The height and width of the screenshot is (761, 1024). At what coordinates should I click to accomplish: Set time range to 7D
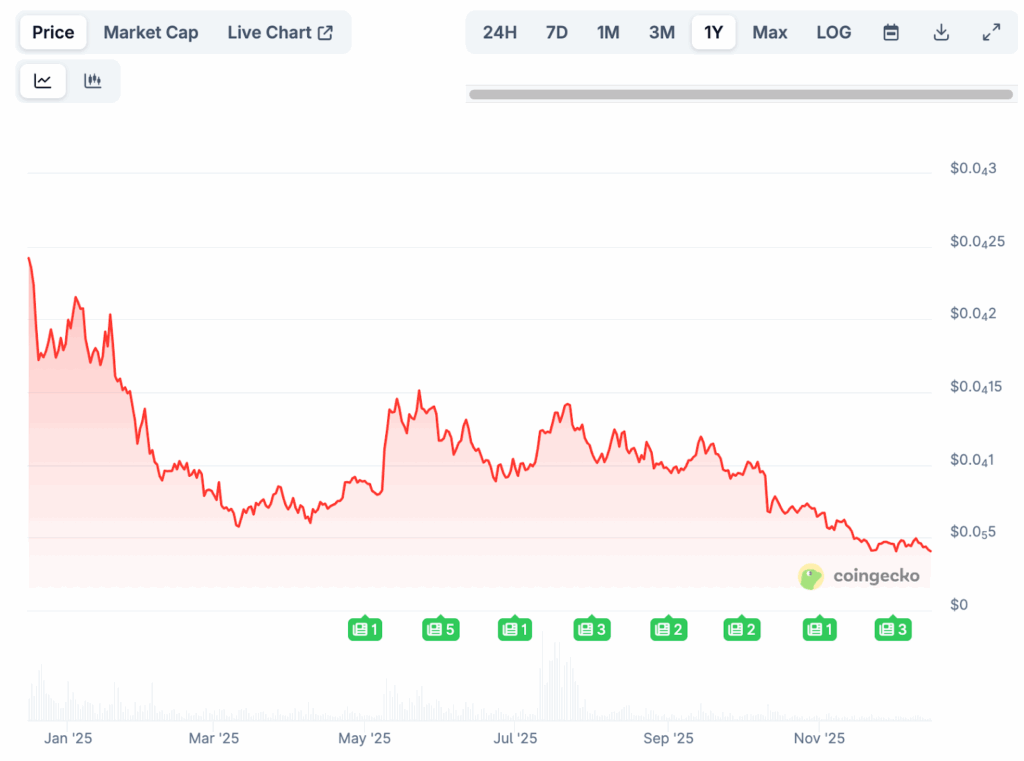pyautogui.click(x=557, y=32)
